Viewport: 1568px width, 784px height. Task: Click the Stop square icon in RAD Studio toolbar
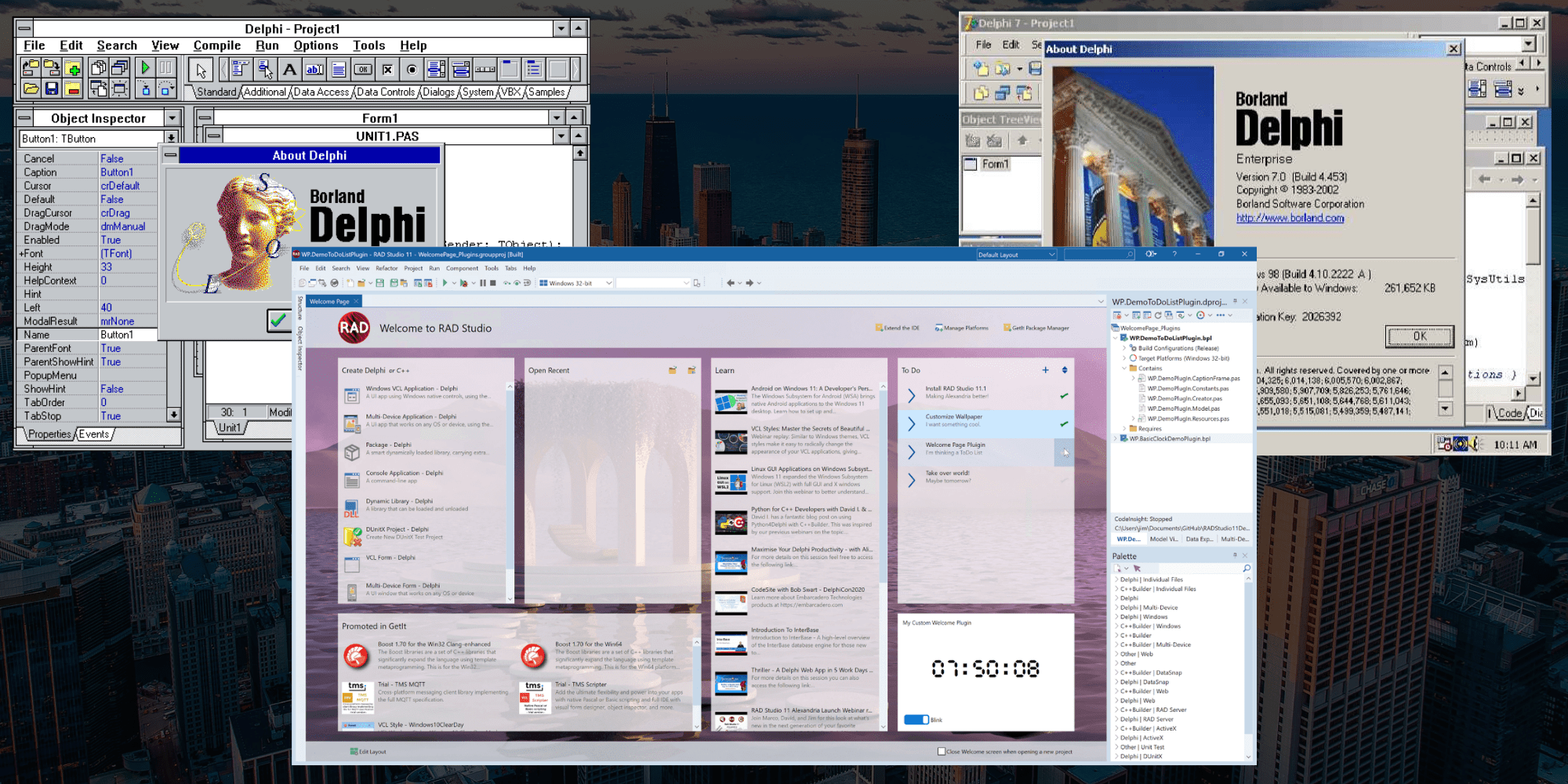pyautogui.click(x=493, y=283)
